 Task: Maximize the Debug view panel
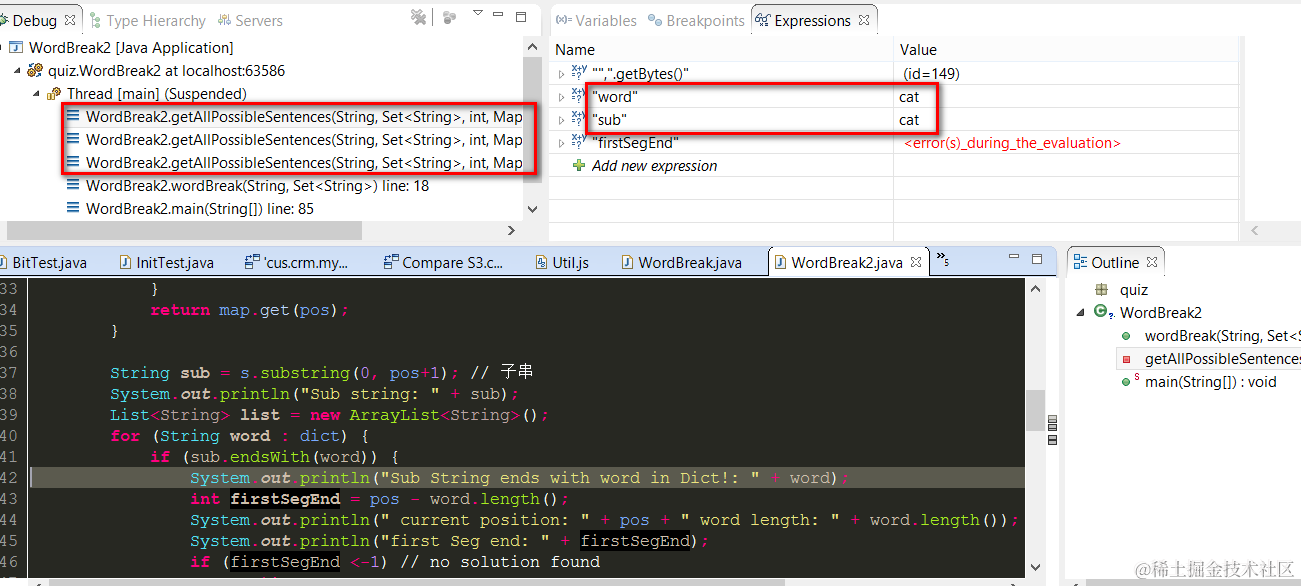tap(521, 16)
